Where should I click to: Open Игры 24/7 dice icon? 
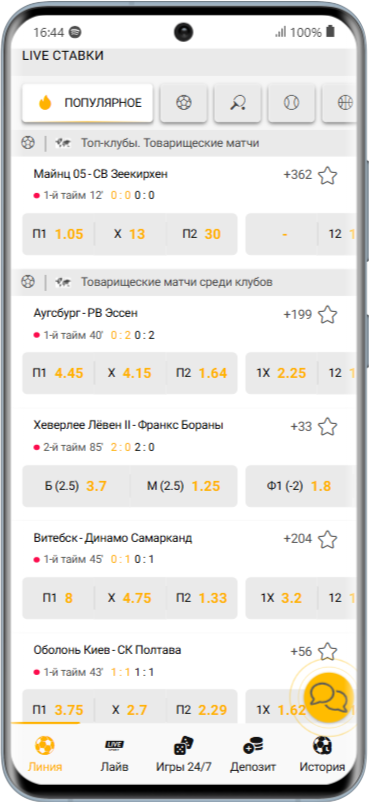click(184, 746)
